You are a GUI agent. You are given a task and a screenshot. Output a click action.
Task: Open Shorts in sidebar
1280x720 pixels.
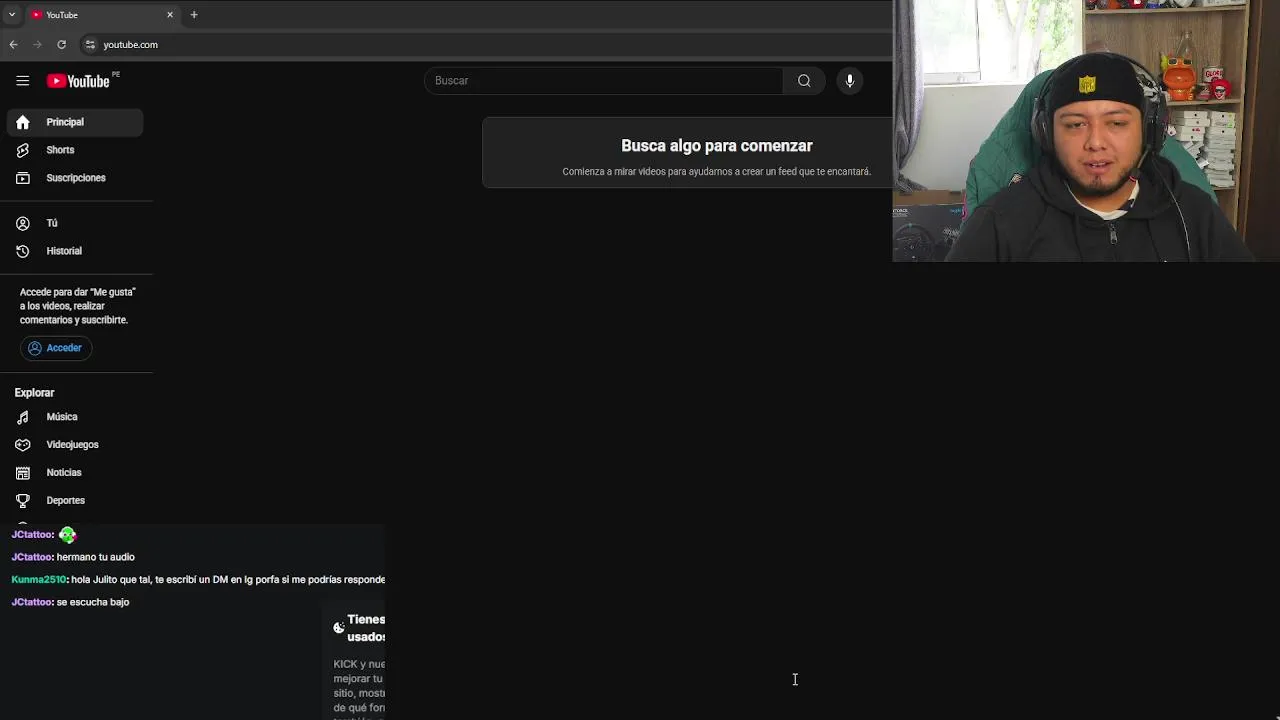tap(76, 150)
